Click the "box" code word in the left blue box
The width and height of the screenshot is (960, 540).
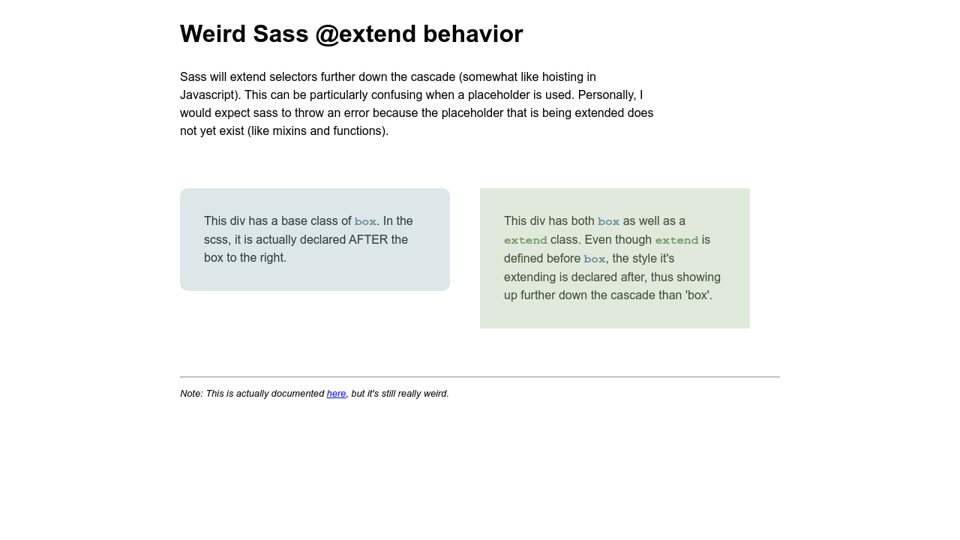point(365,222)
